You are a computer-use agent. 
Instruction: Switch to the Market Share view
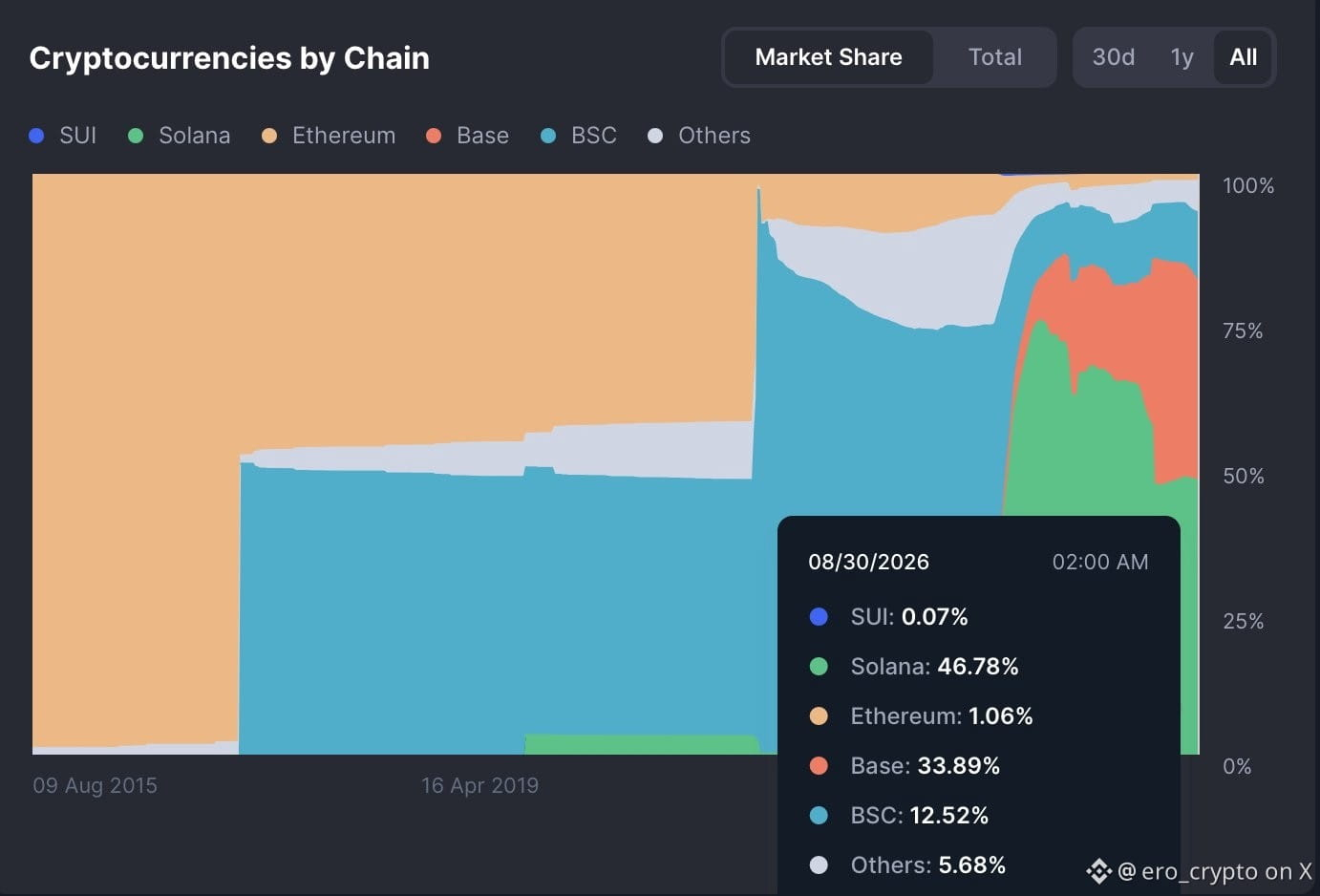(828, 57)
